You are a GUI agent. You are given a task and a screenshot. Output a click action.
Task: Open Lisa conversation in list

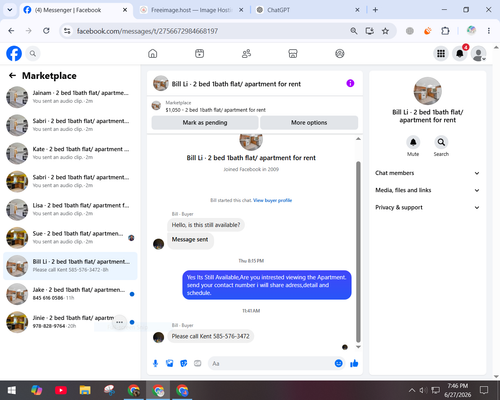coord(70,209)
